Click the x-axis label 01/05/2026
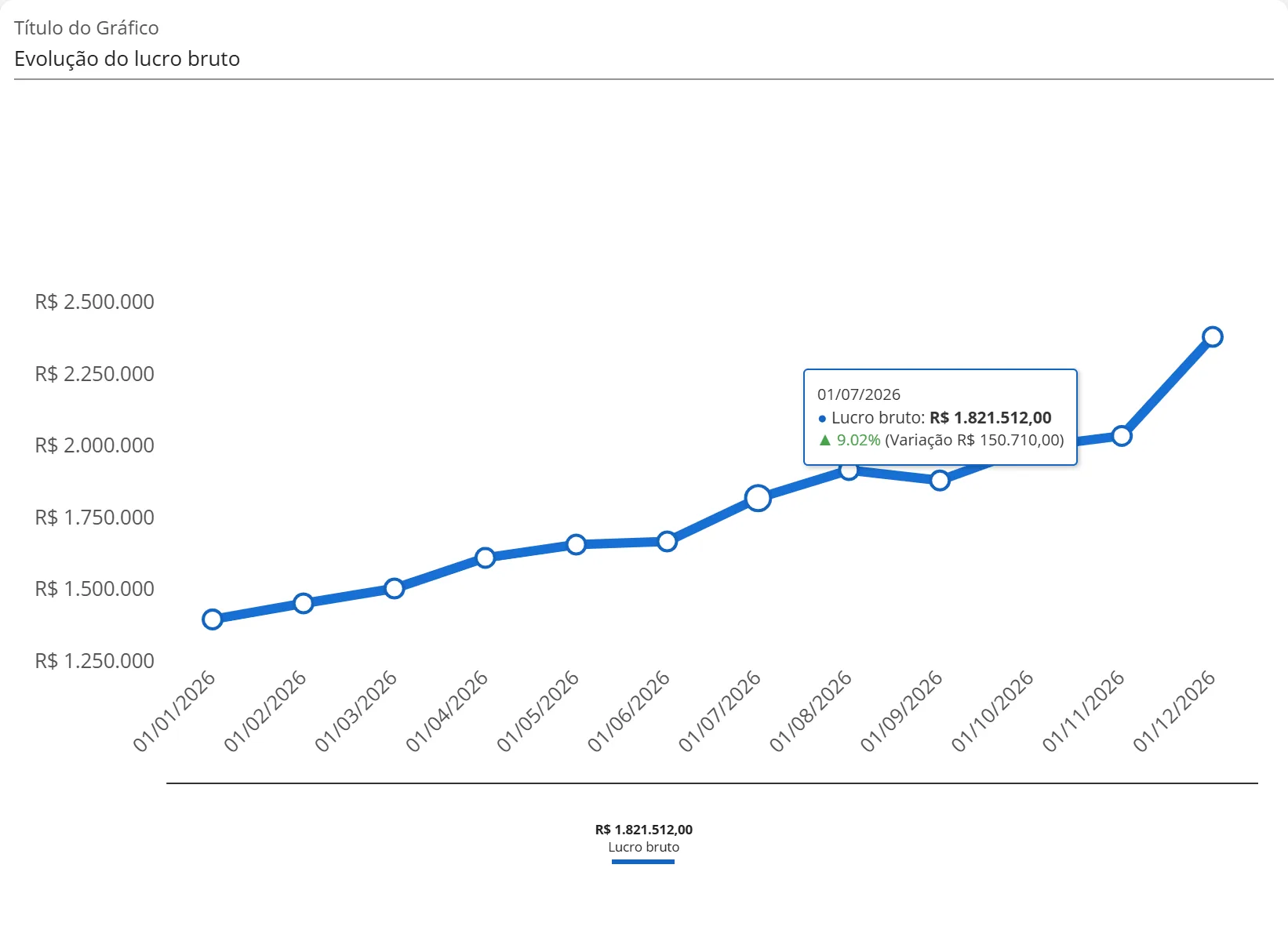Viewport: 1288px width, 930px height. point(538,711)
